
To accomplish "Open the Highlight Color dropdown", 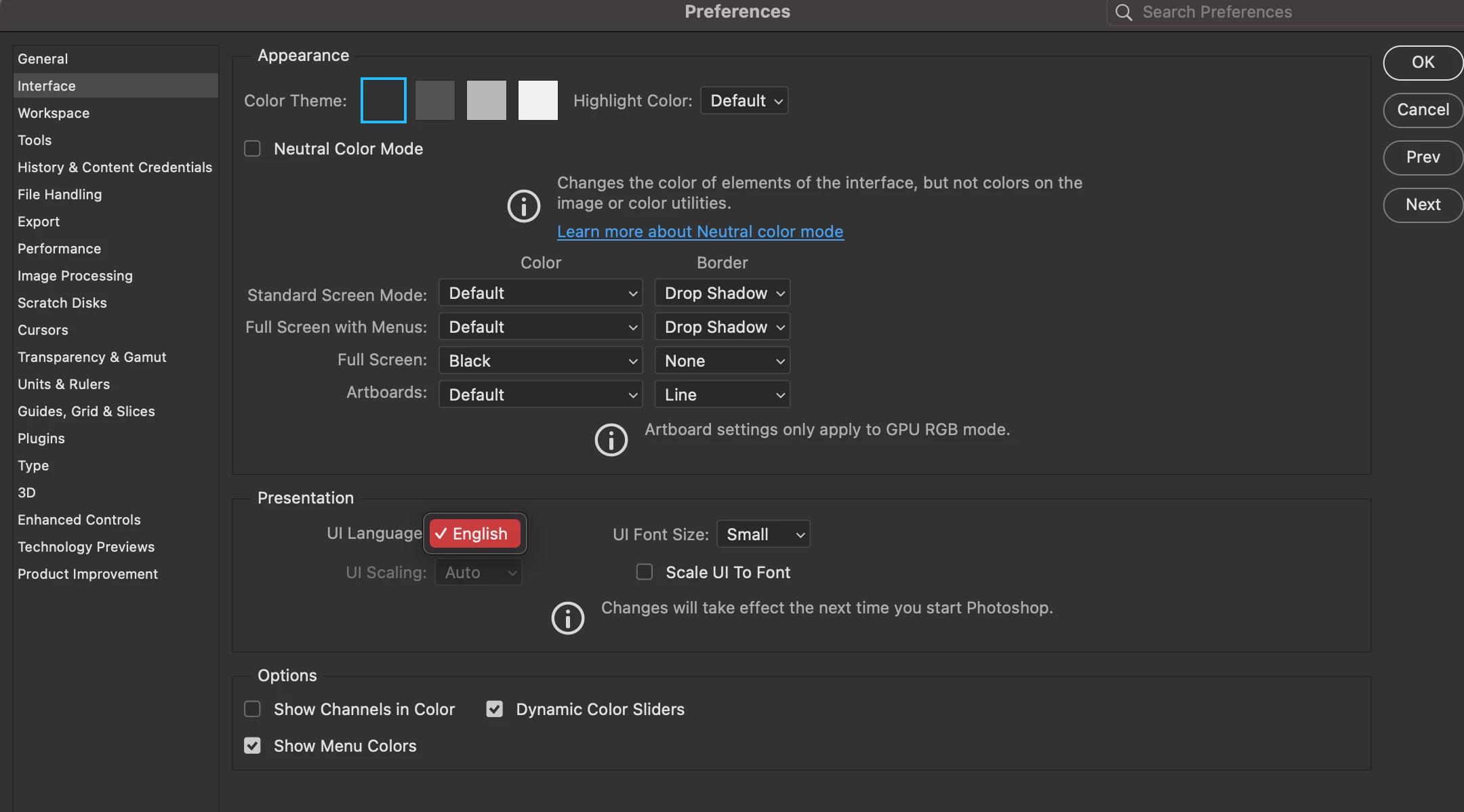I will pyautogui.click(x=744, y=100).
